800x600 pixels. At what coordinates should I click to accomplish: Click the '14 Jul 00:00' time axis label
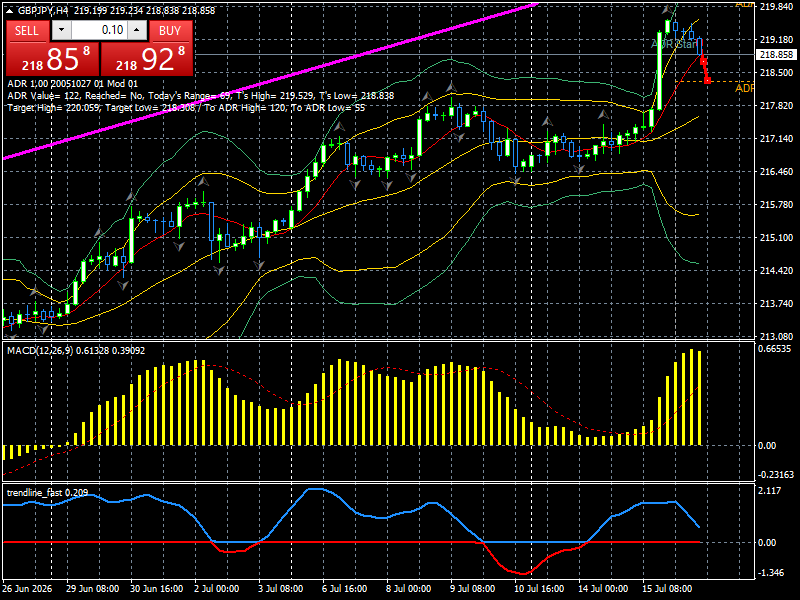coord(603,589)
